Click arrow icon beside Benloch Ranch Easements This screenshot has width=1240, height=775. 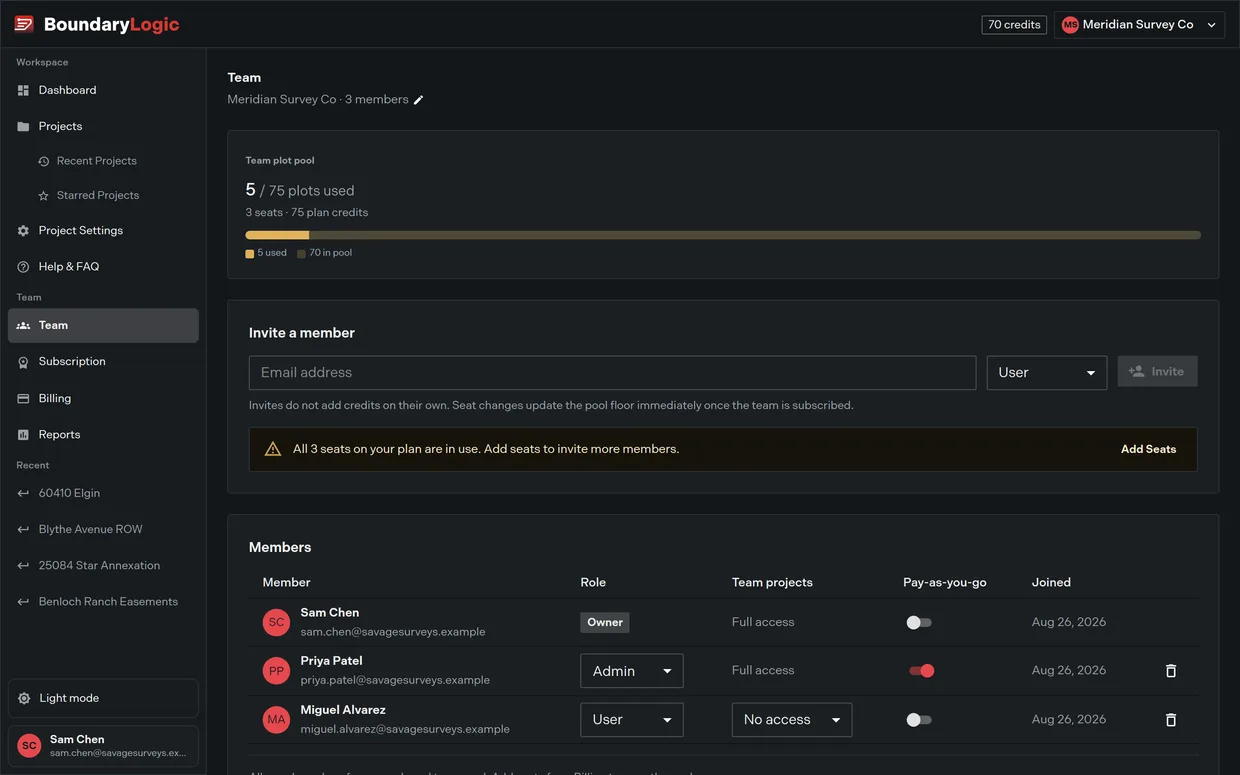pos(23,602)
